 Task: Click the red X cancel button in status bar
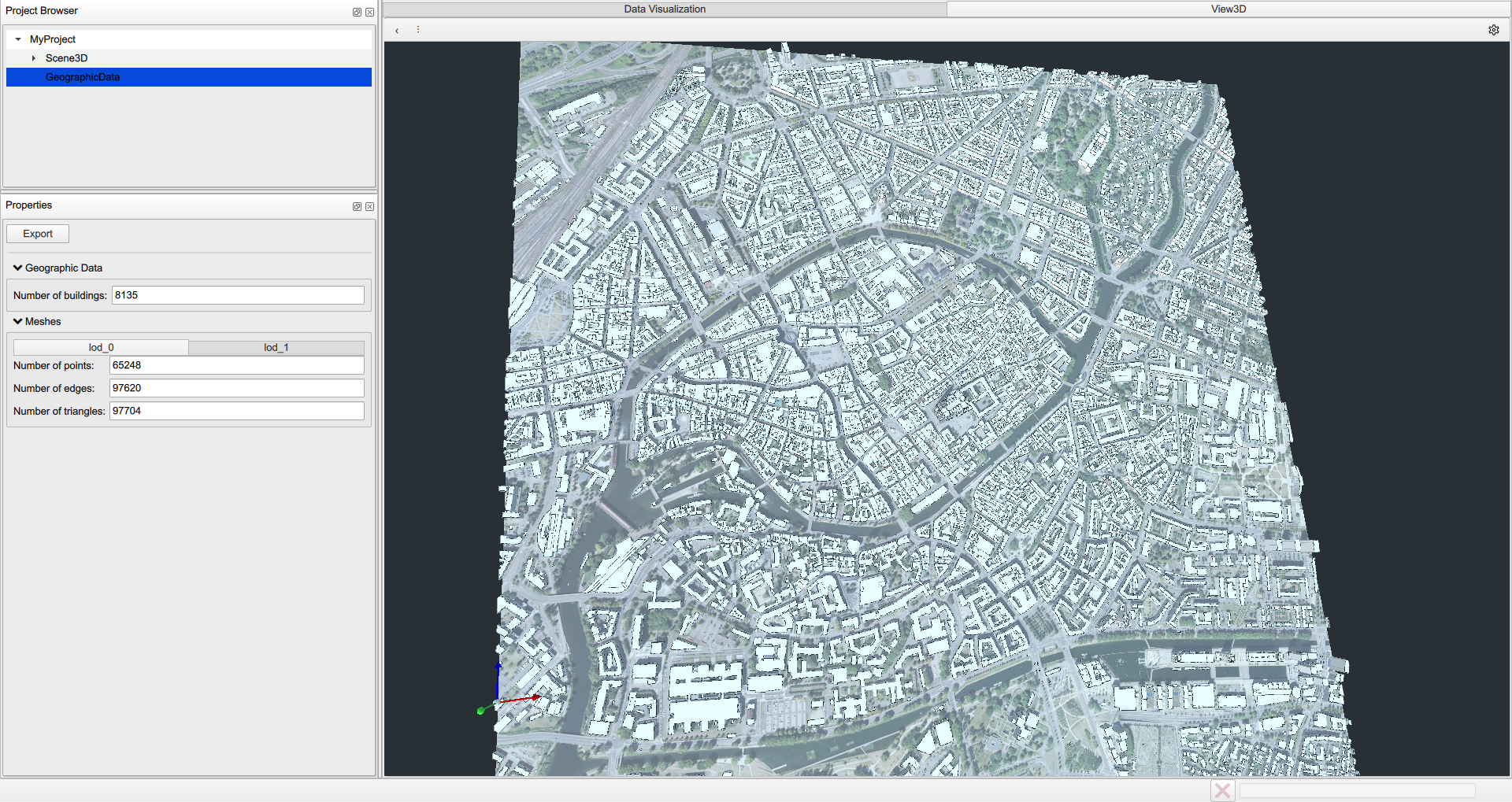coord(1222,790)
